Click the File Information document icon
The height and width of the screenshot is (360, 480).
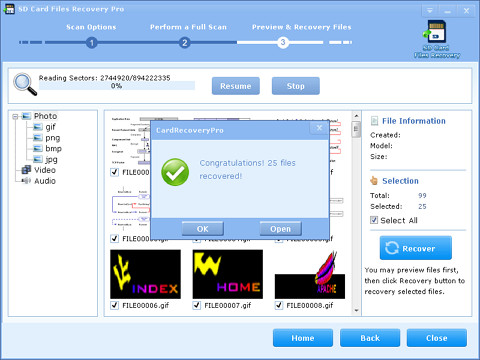(374, 121)
